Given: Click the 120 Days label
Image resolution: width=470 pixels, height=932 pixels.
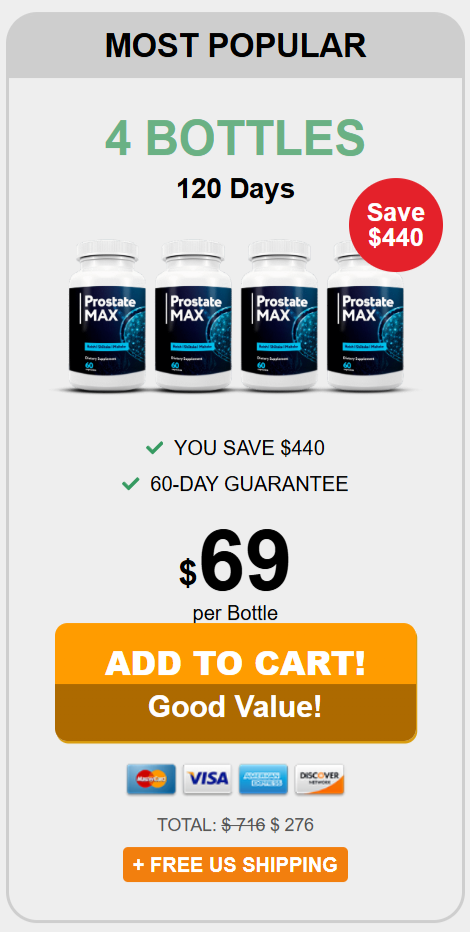Looking at the screenshot, I should point(235,190).
